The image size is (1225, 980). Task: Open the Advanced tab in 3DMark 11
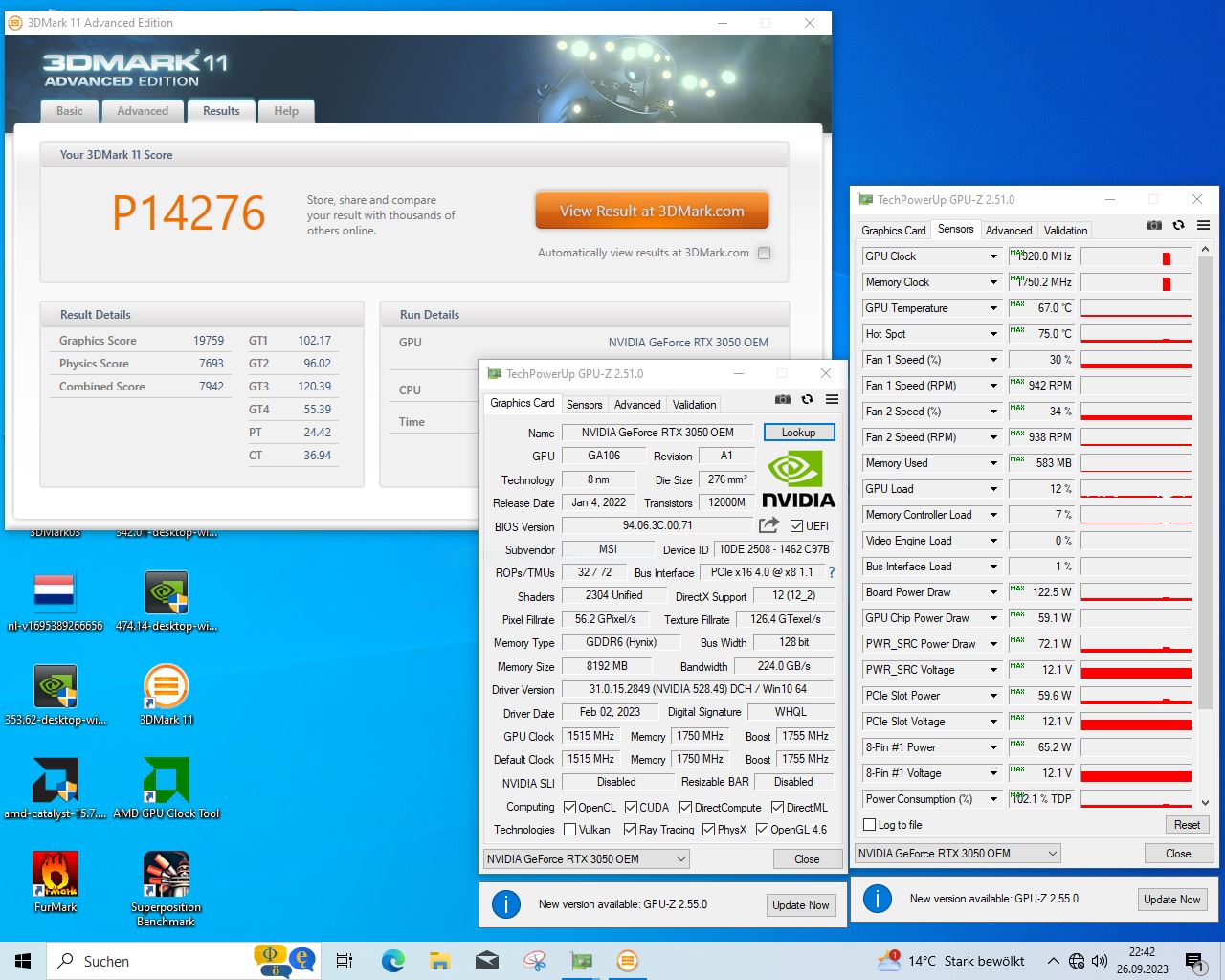[x=142, y=111]
